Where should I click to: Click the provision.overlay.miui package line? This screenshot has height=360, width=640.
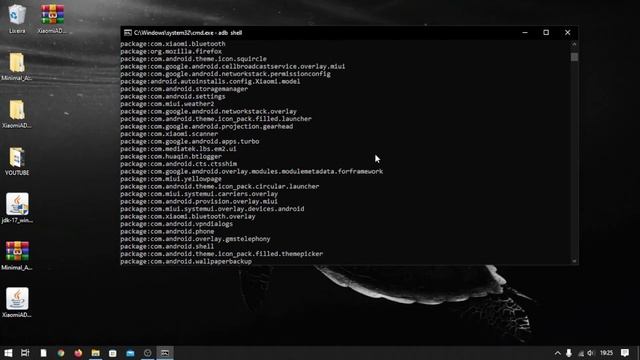pyautogui.click(x=199, y=201)
